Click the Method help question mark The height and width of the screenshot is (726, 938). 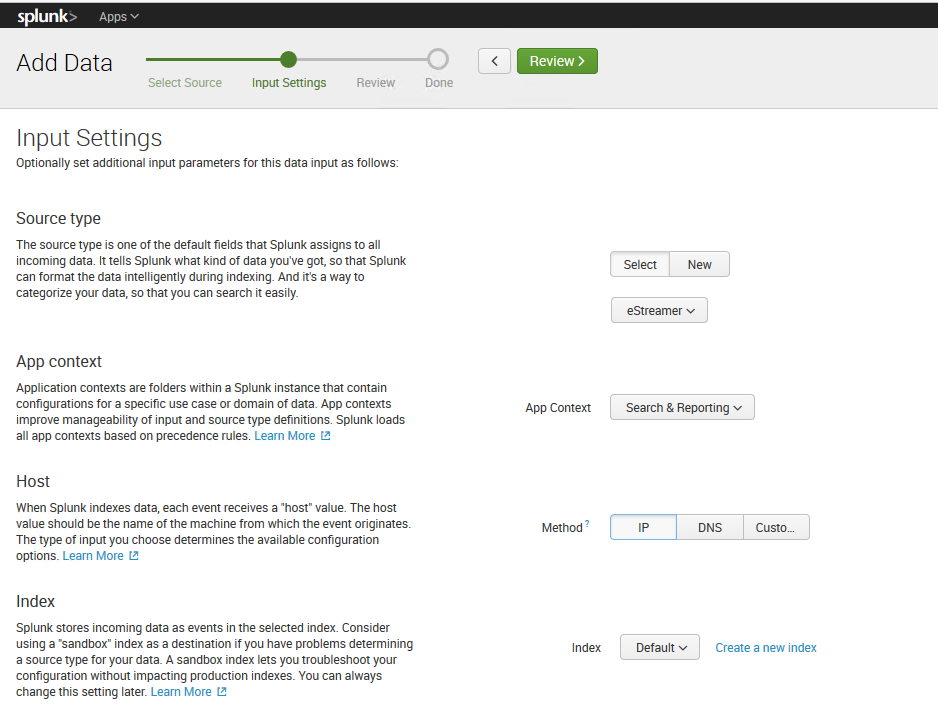(x=587, y=523)
